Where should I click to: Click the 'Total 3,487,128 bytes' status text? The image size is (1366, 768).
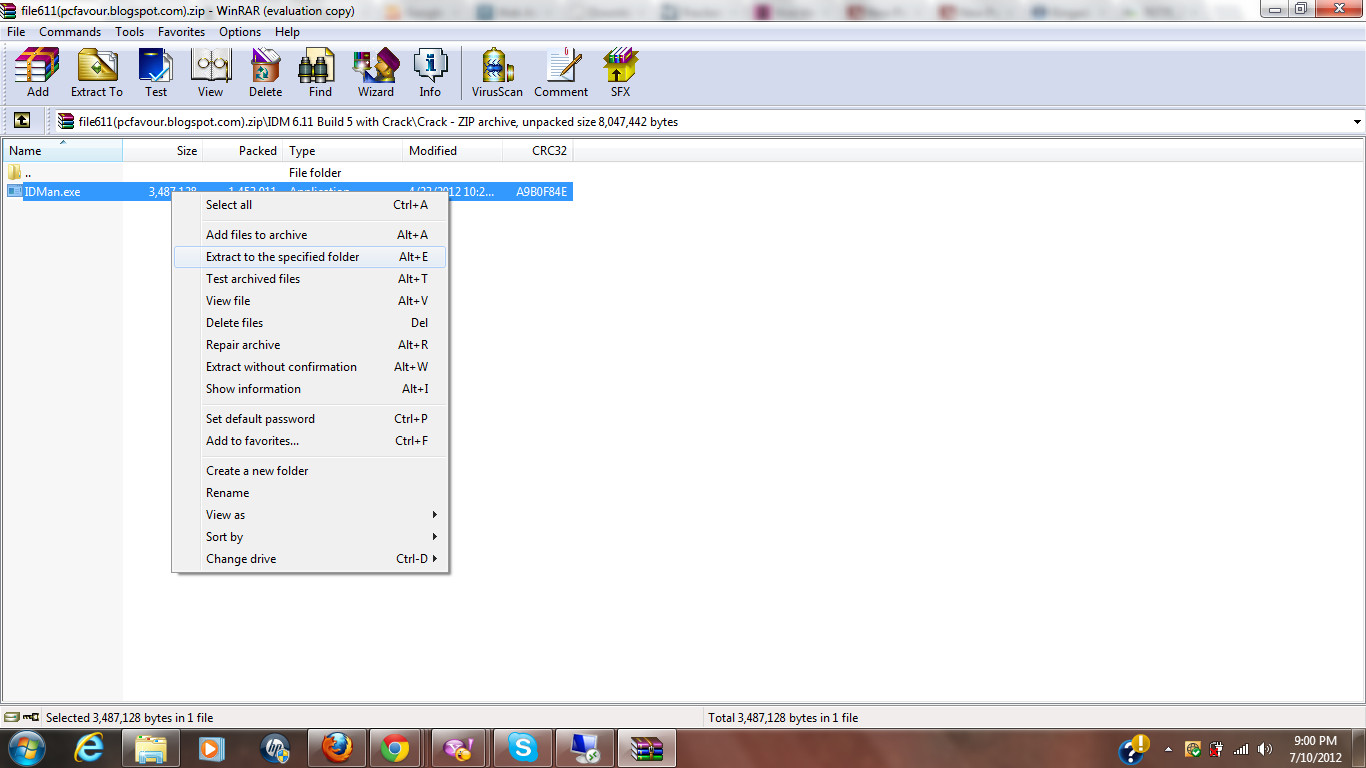click(783, 717)
